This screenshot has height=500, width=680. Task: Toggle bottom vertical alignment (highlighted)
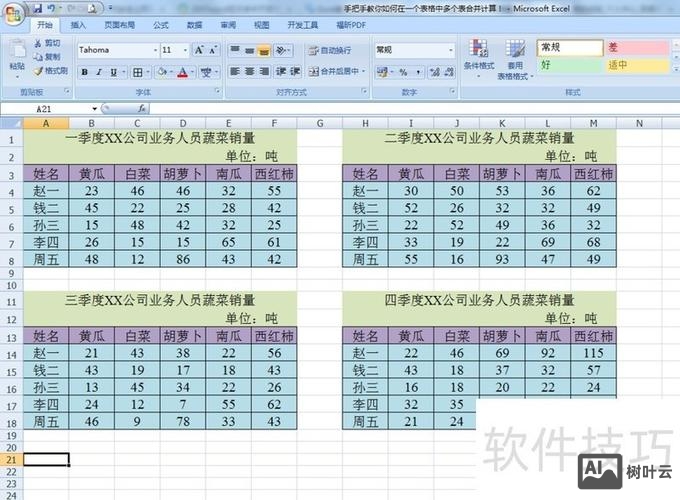tap(264, 50)
